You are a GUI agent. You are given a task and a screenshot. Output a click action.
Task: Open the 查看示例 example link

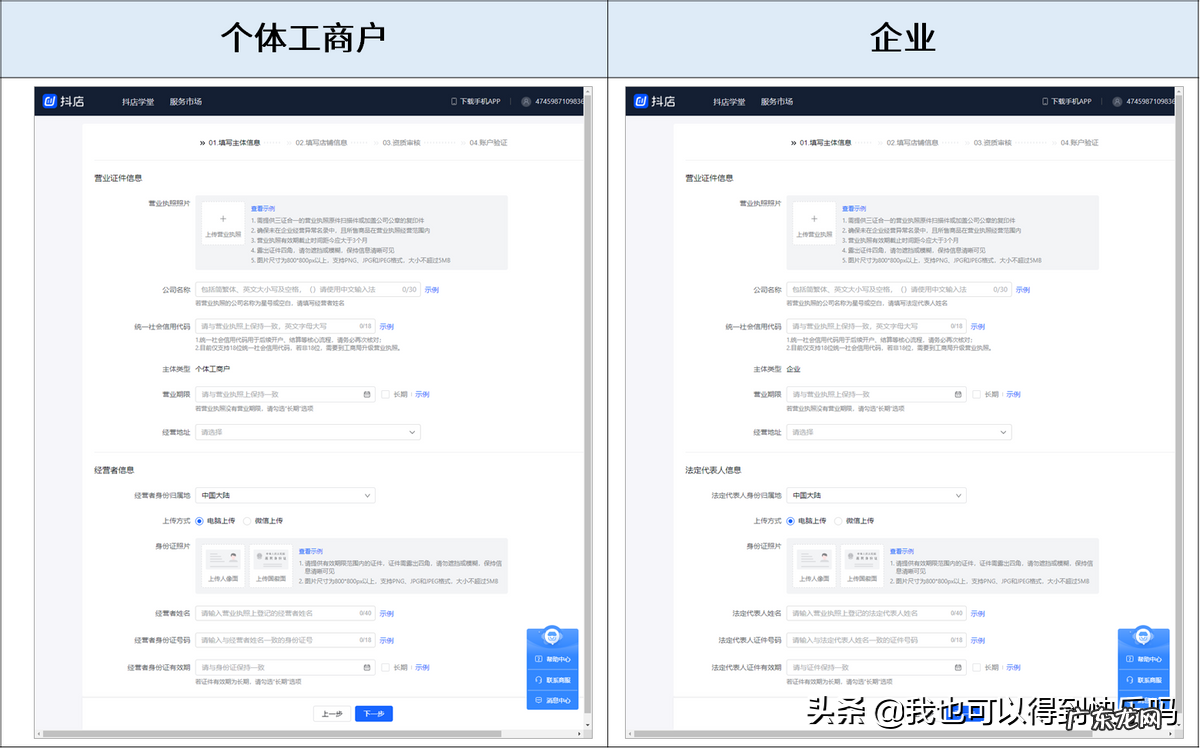pyautogui.click(x=264, y=208)
